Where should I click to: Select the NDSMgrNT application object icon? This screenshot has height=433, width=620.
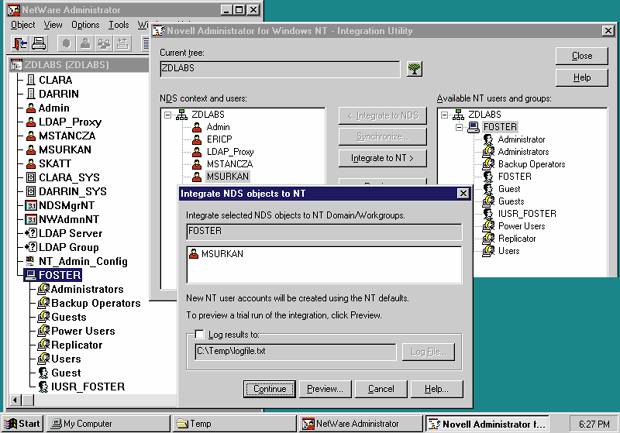[31, 205]
